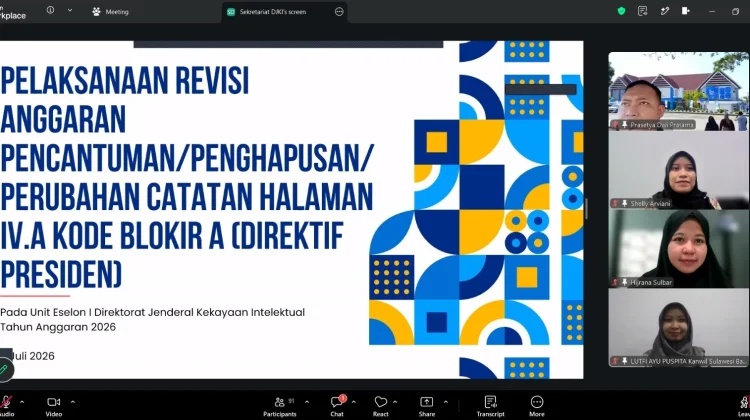This screenshot has height=420, width=750.
Task: Click the 'Juli 2026' date text
Action: tap(33, 356)
